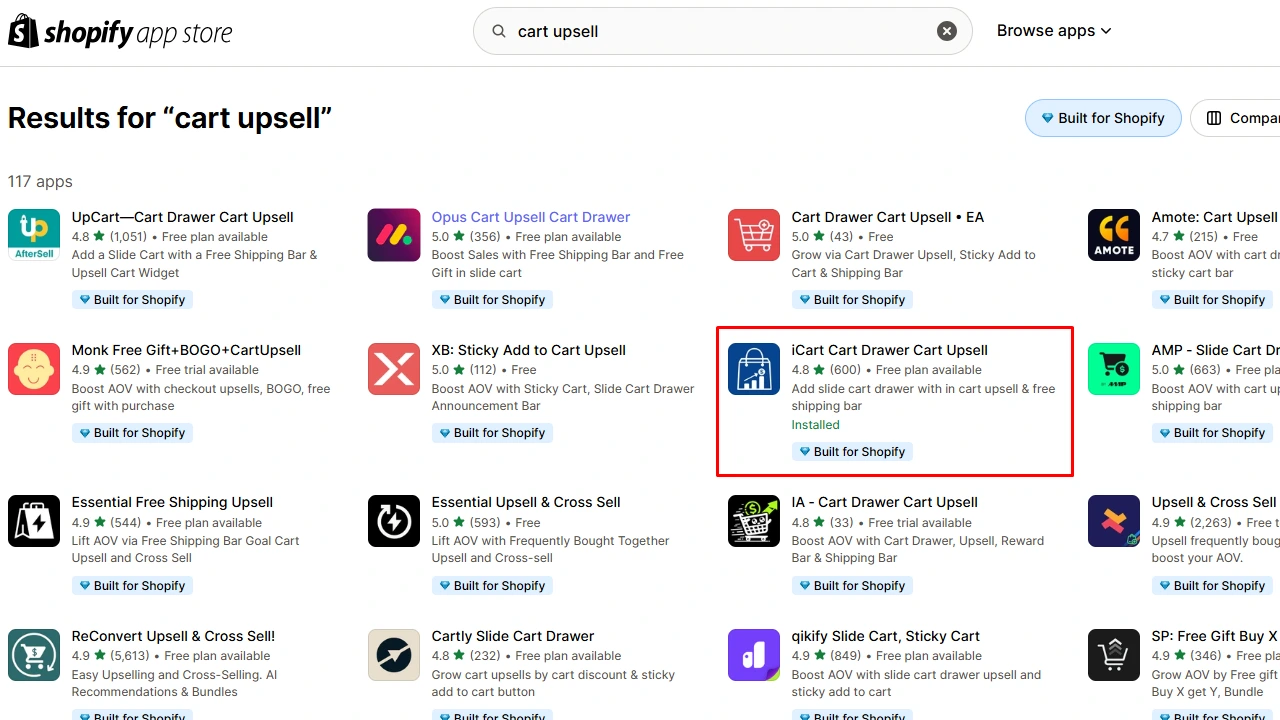Image resolution: width=1280 pixels, height=720 pixels.
Task: Click qikify description Boost AOV with slide cart
Action: [917, 683]
